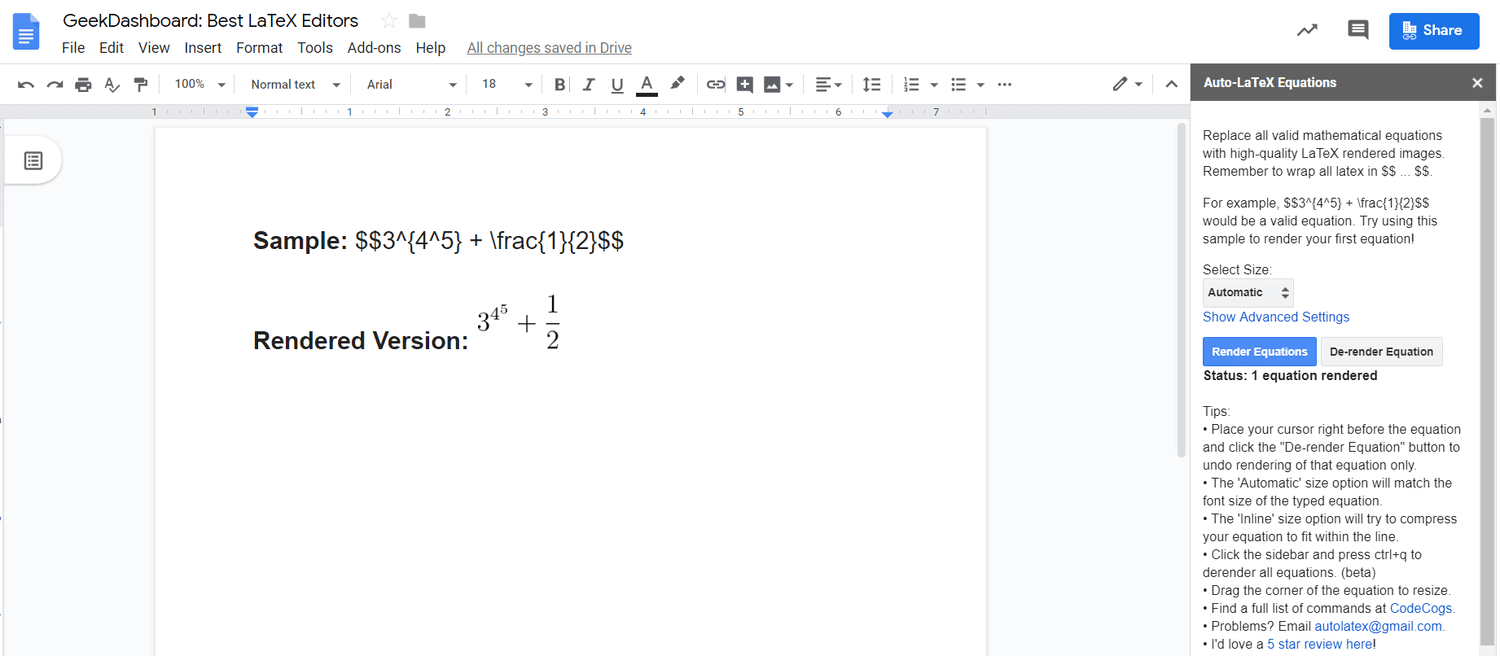The width and height of the screenshot is (1500, 656).
Task: Click All changes saved in Drive
Action: point(549,48)
